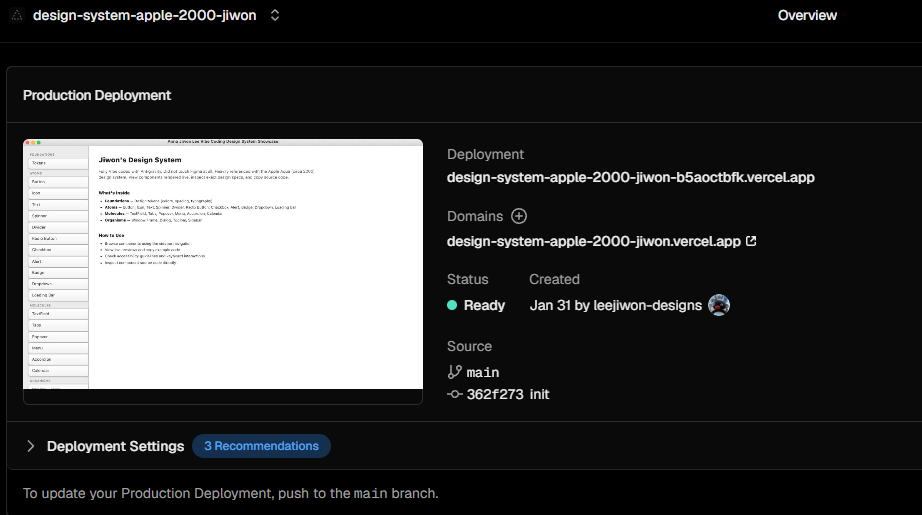Click the Deployment Settings label
922x515 pixels.
tap(115, 446)
